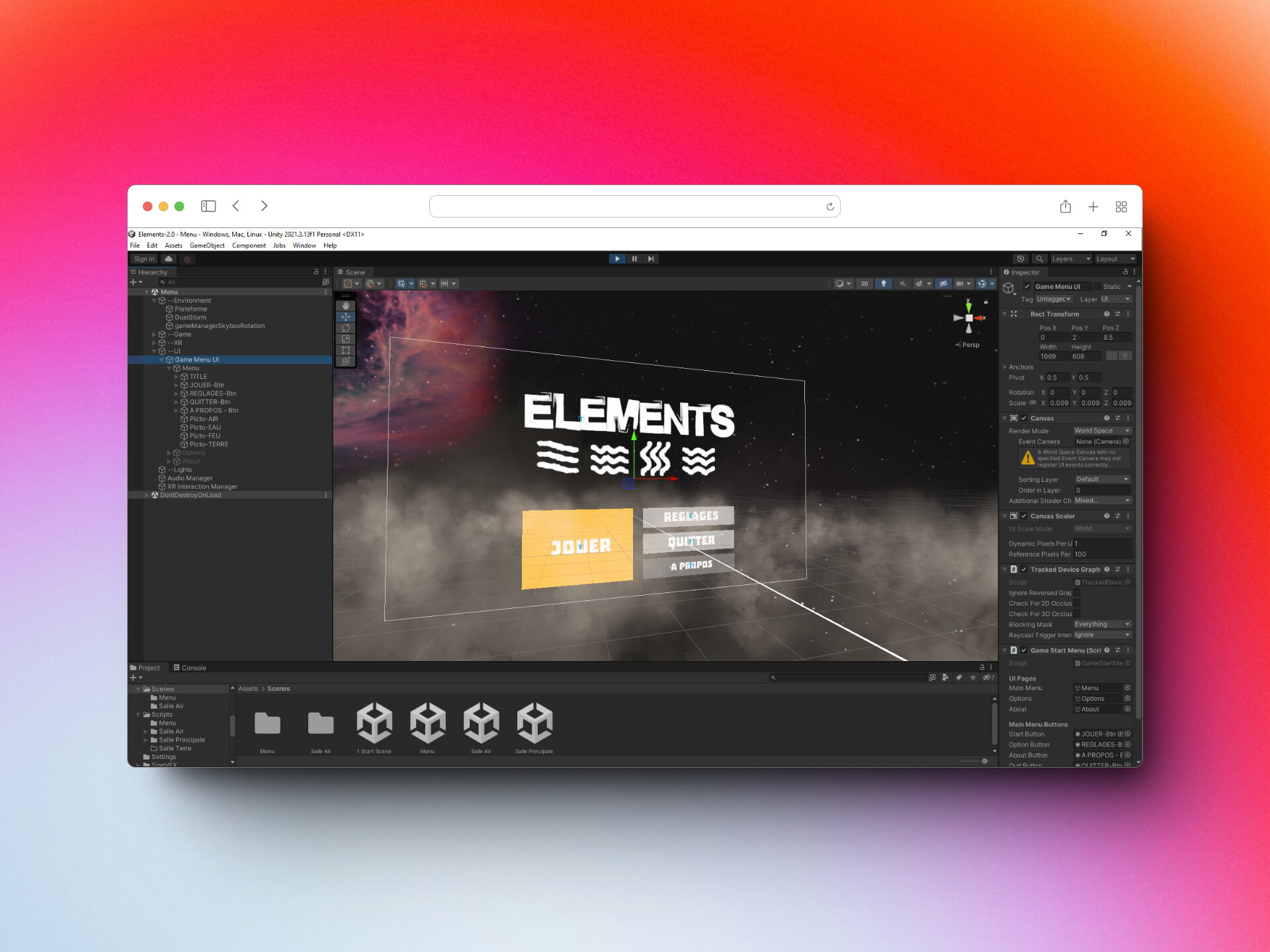Click the Step frame button
This screenshot has height=952, width=1270.
point(651,258)
